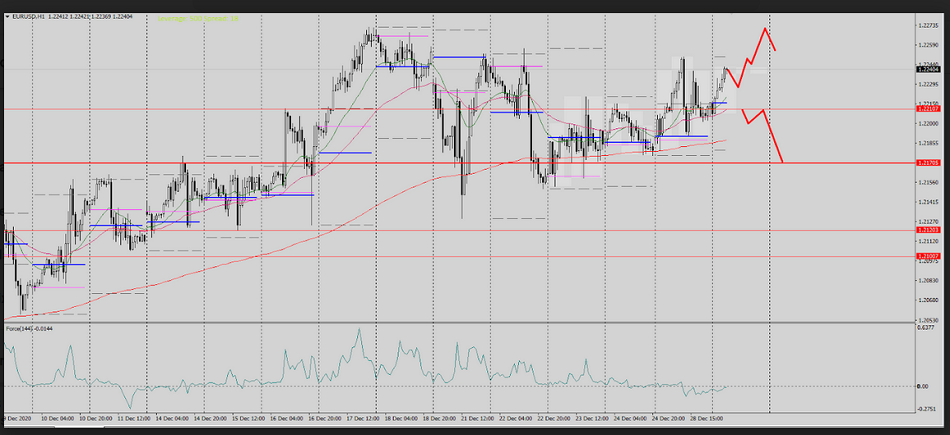Select the red price label 1.22107
The image size is (950, 435).
coord(927,108)
